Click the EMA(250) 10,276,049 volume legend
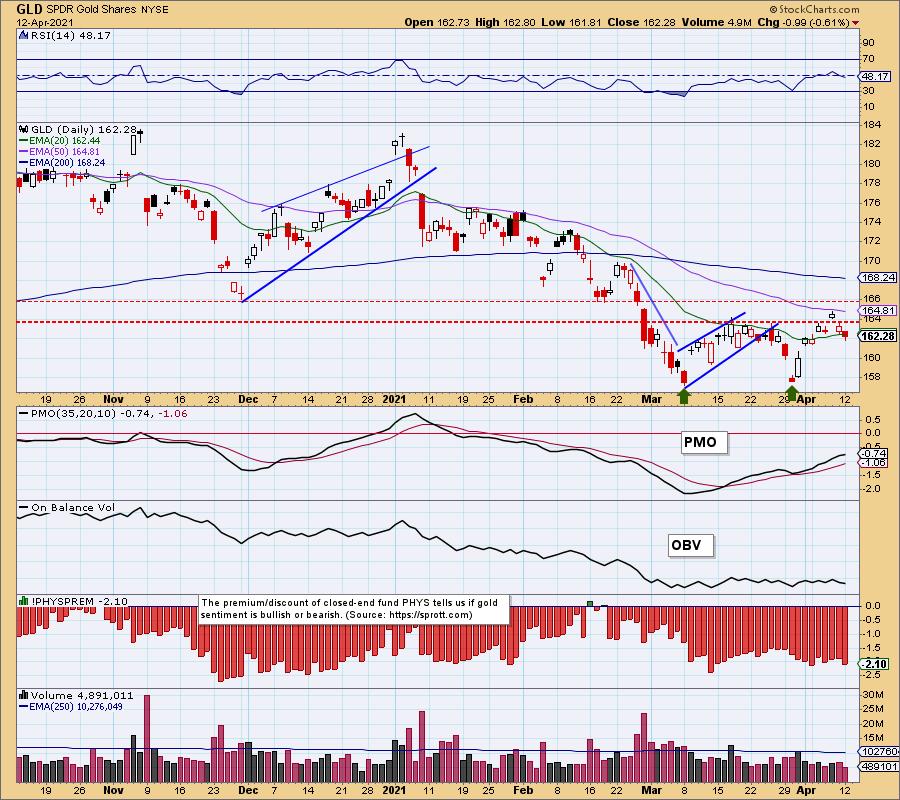Image resolution: width=900 pixels, height=800 pixels. coord(71,706)
